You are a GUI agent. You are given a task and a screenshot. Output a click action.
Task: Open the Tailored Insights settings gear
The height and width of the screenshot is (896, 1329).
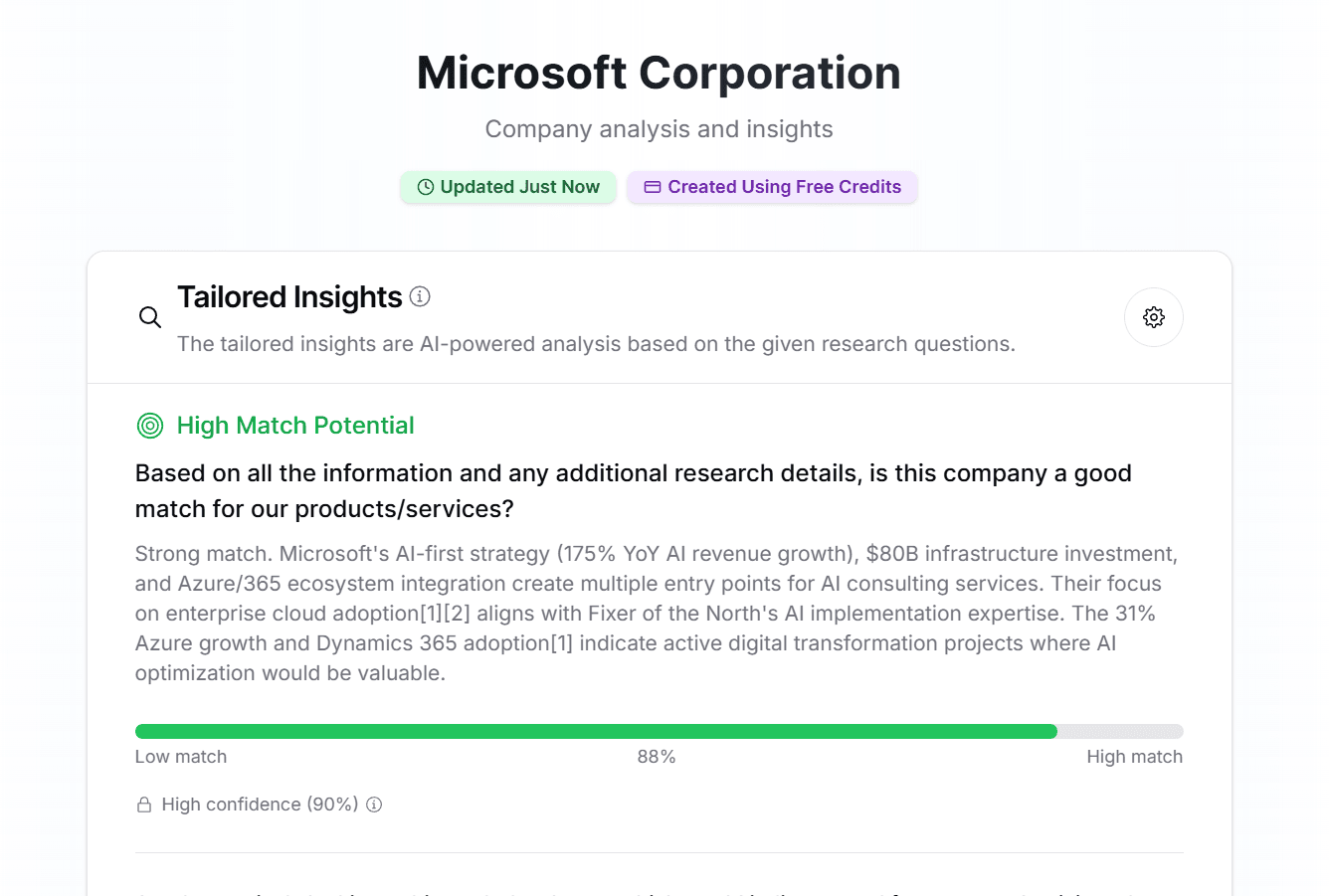1153,317
